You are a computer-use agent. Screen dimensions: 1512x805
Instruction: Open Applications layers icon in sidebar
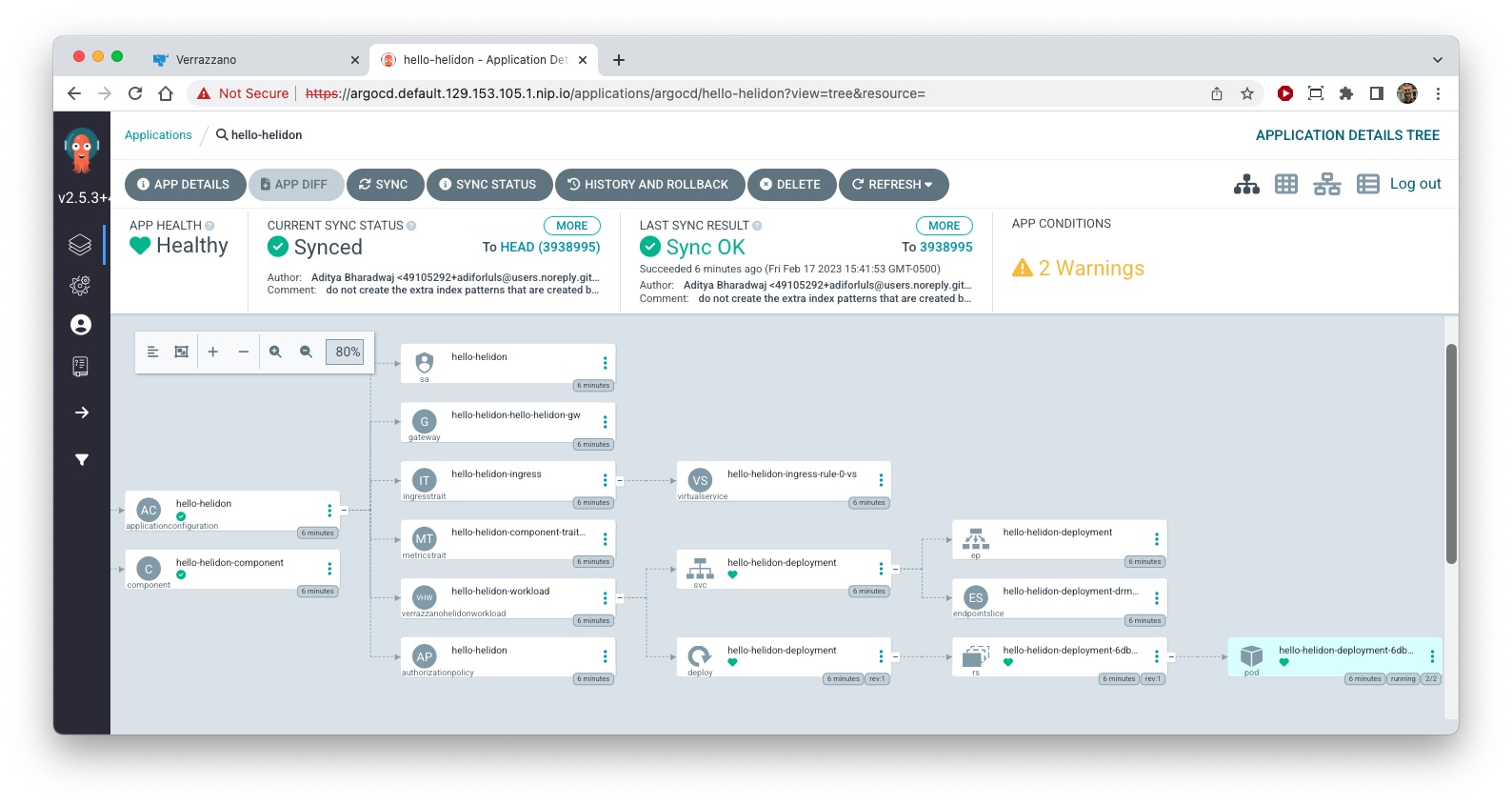point(81,245)
